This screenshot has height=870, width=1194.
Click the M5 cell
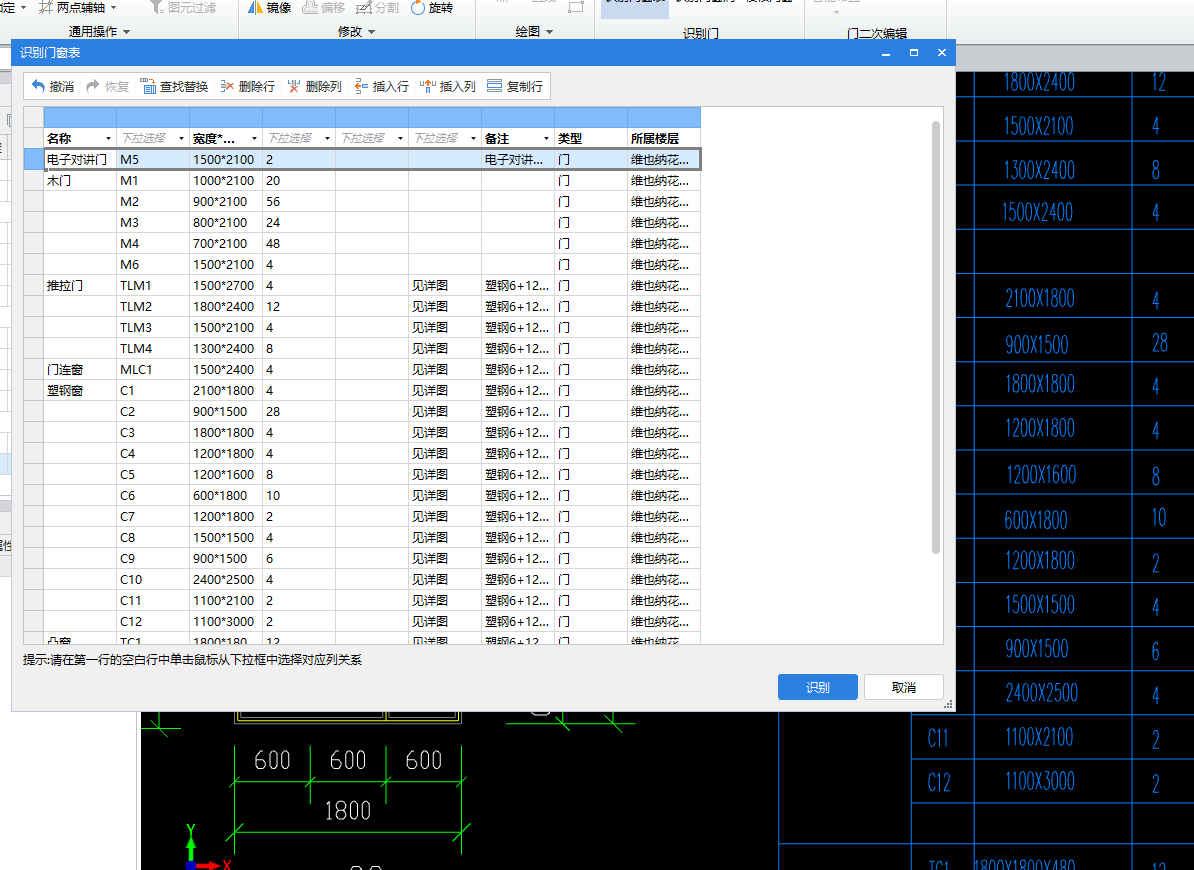153,159
